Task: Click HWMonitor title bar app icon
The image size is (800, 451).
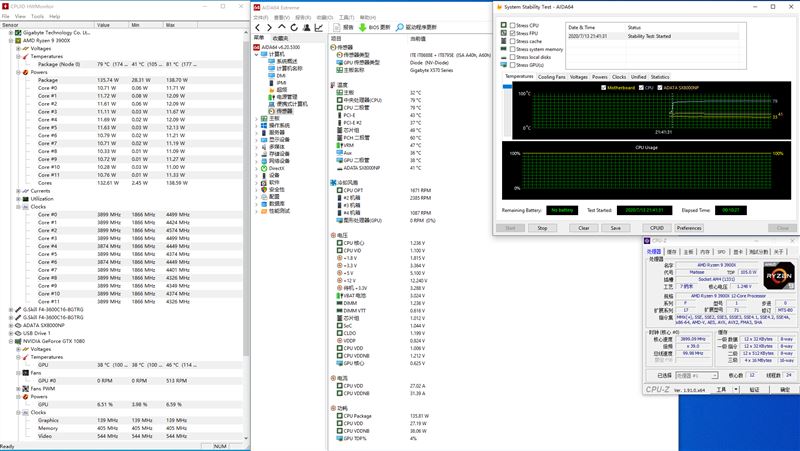Action: click(5, 7)
